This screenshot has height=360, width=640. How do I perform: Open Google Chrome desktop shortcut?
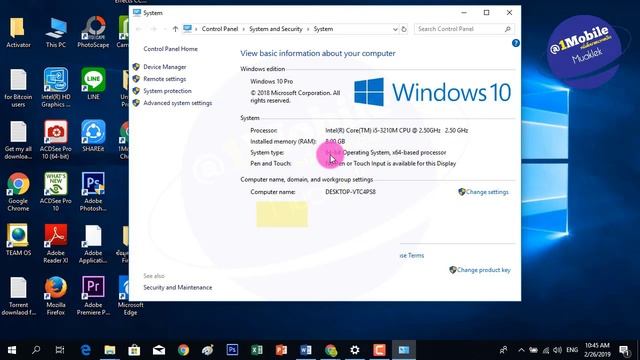[x=18, y=192]
